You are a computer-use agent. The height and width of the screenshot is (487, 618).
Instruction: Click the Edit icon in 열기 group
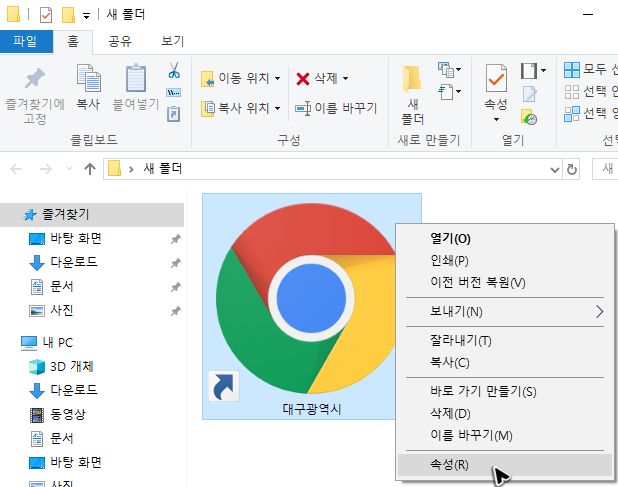tap(529, 94)
